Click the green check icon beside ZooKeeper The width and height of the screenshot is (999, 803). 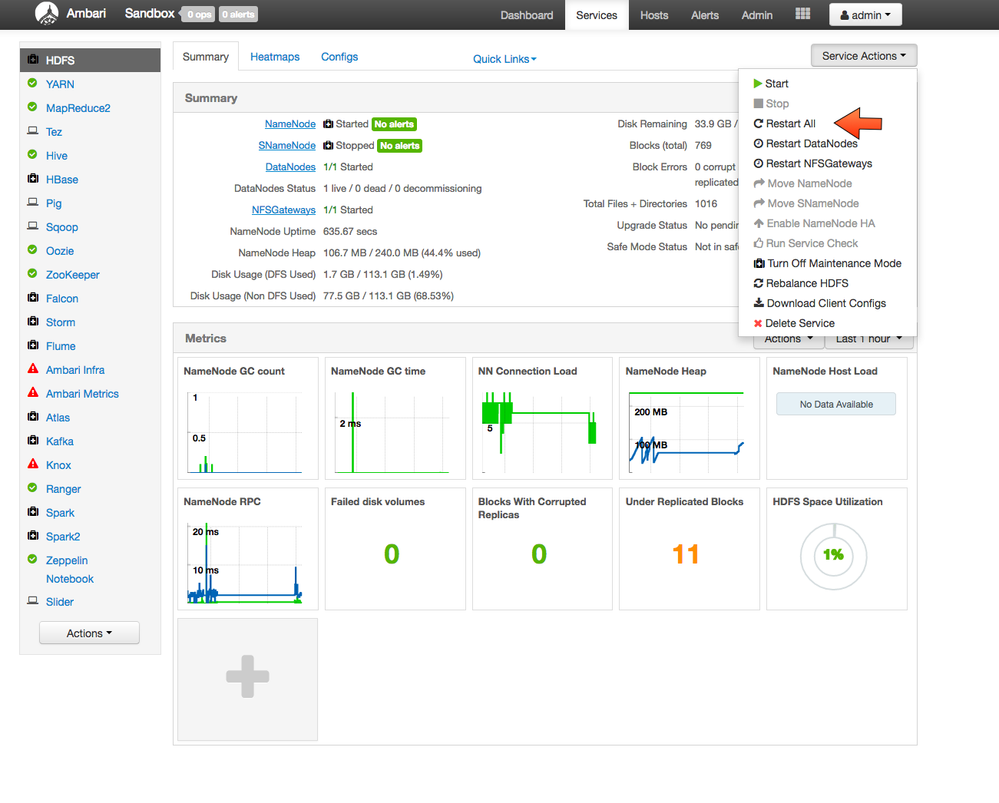[32, 273]
